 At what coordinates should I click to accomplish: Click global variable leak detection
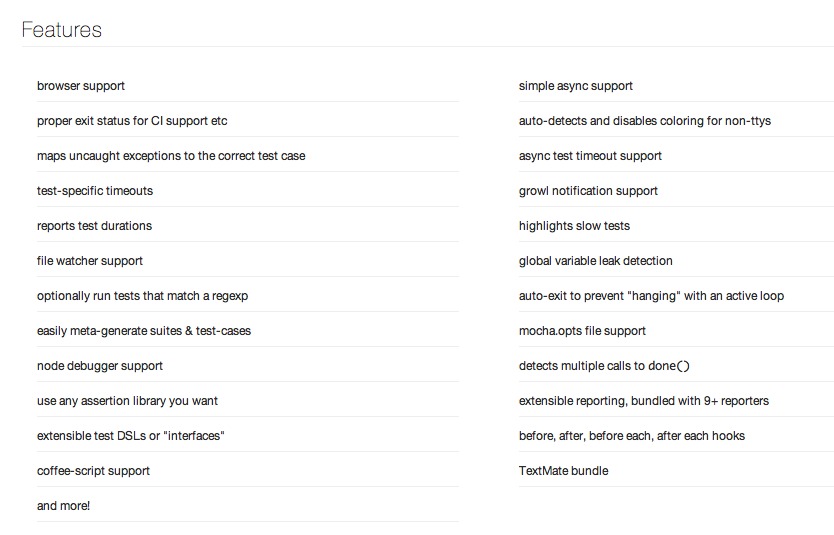tap(595, 261)
